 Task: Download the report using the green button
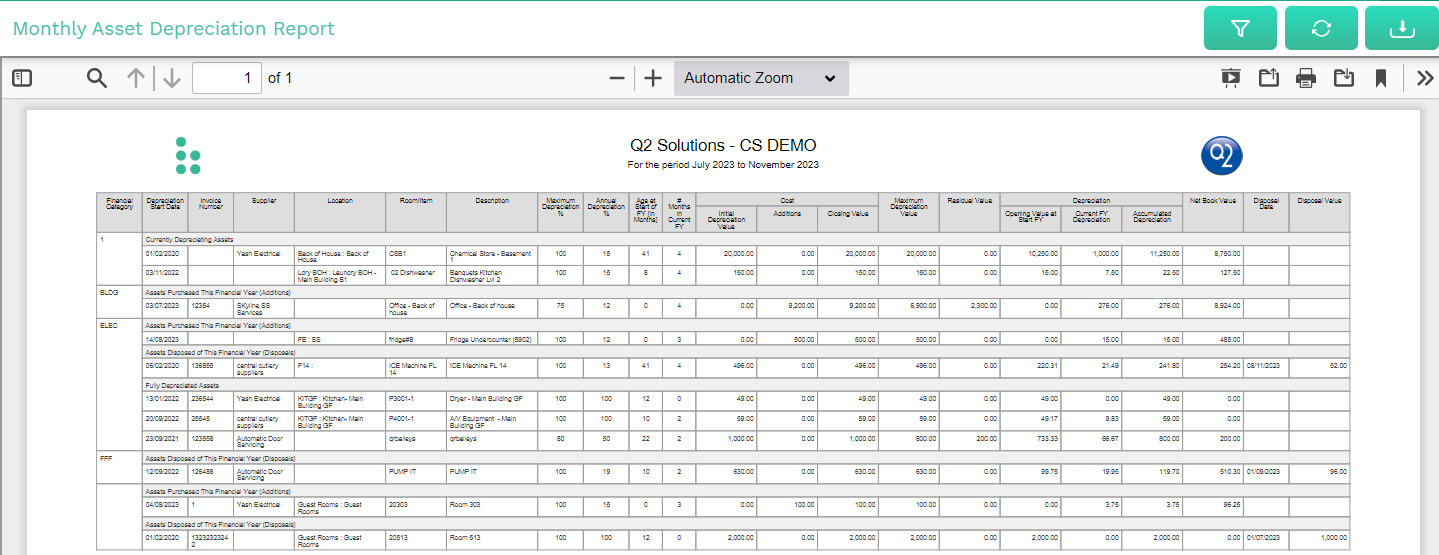[1401, 28]
